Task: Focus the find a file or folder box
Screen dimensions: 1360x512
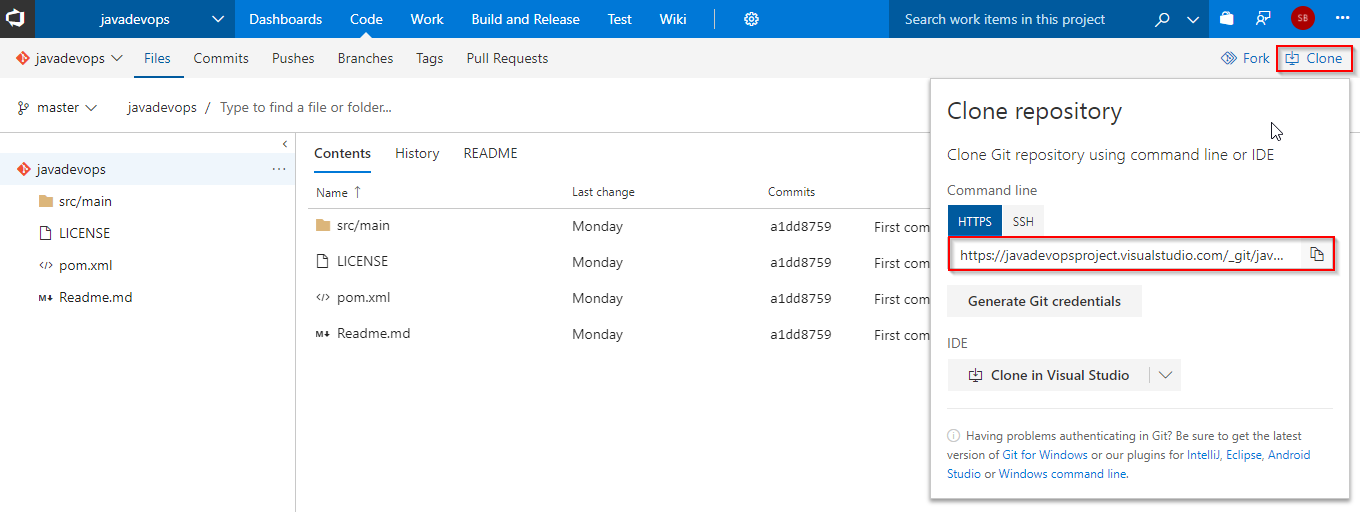Action: click(x=306, y=107)
